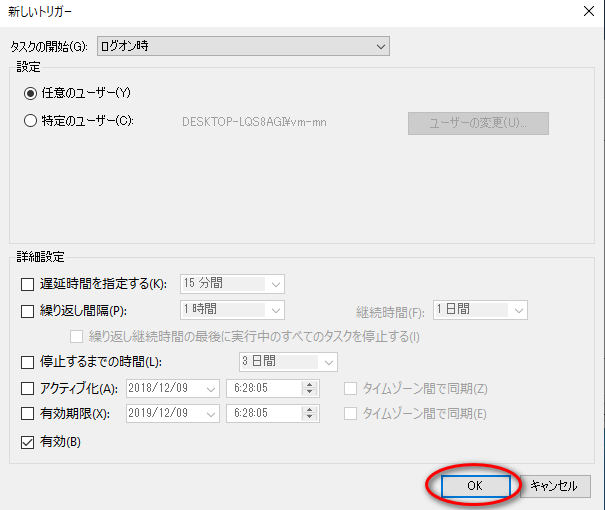Click the activation time spinner arrows
605x510 pixels.
[309, 388]
